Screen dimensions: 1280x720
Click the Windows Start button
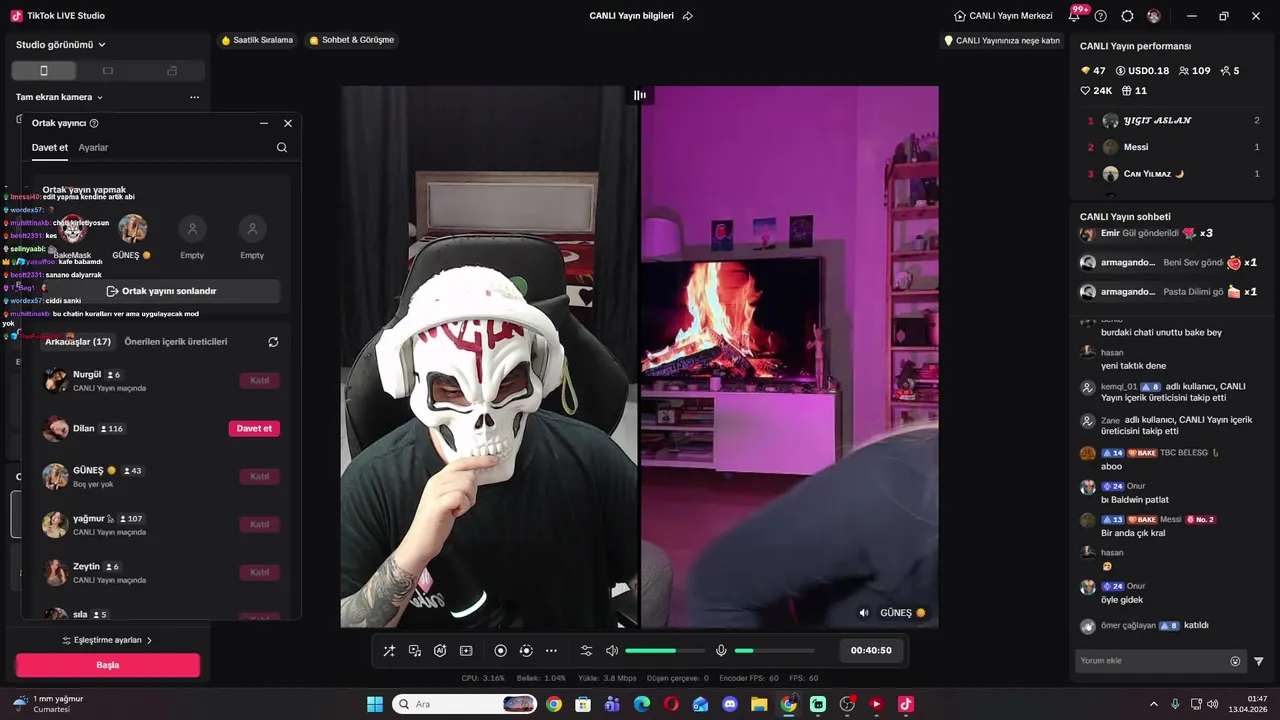coord(375,704)
